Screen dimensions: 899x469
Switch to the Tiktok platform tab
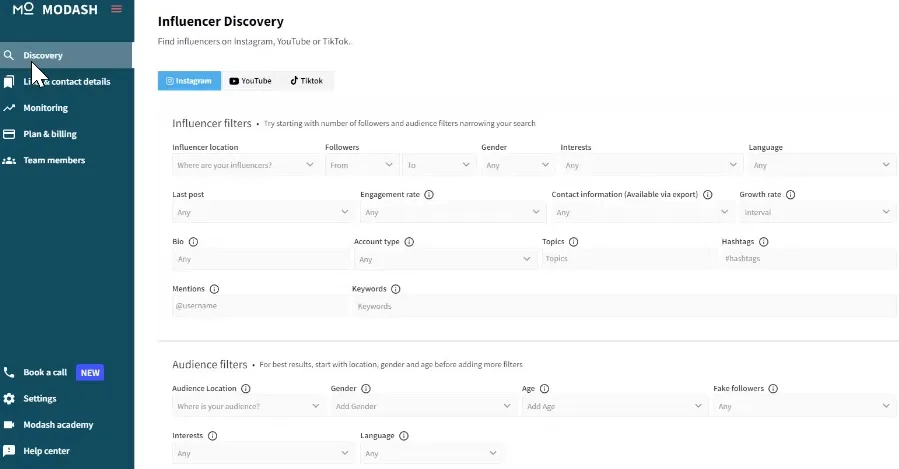[x=307, y=81]
